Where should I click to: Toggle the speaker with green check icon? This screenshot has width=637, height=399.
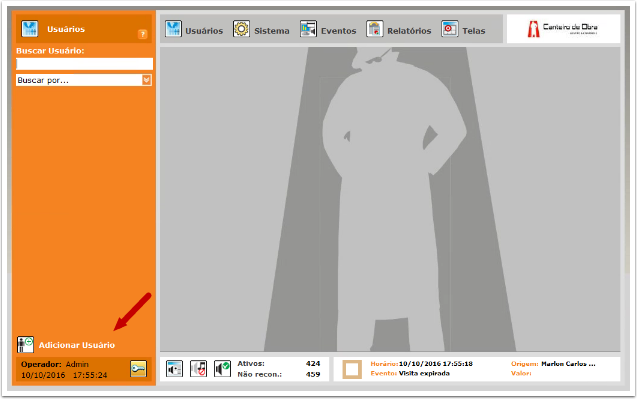click(223, 369)
